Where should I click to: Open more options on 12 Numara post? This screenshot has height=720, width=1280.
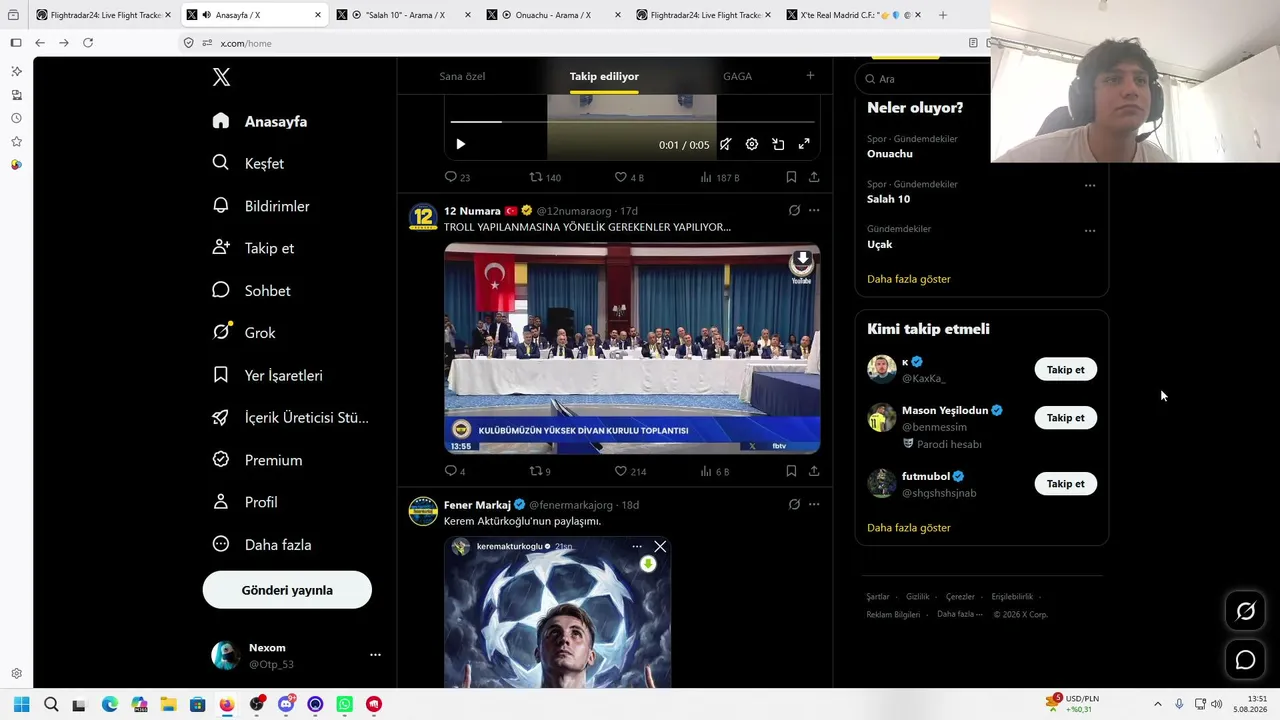814,210
